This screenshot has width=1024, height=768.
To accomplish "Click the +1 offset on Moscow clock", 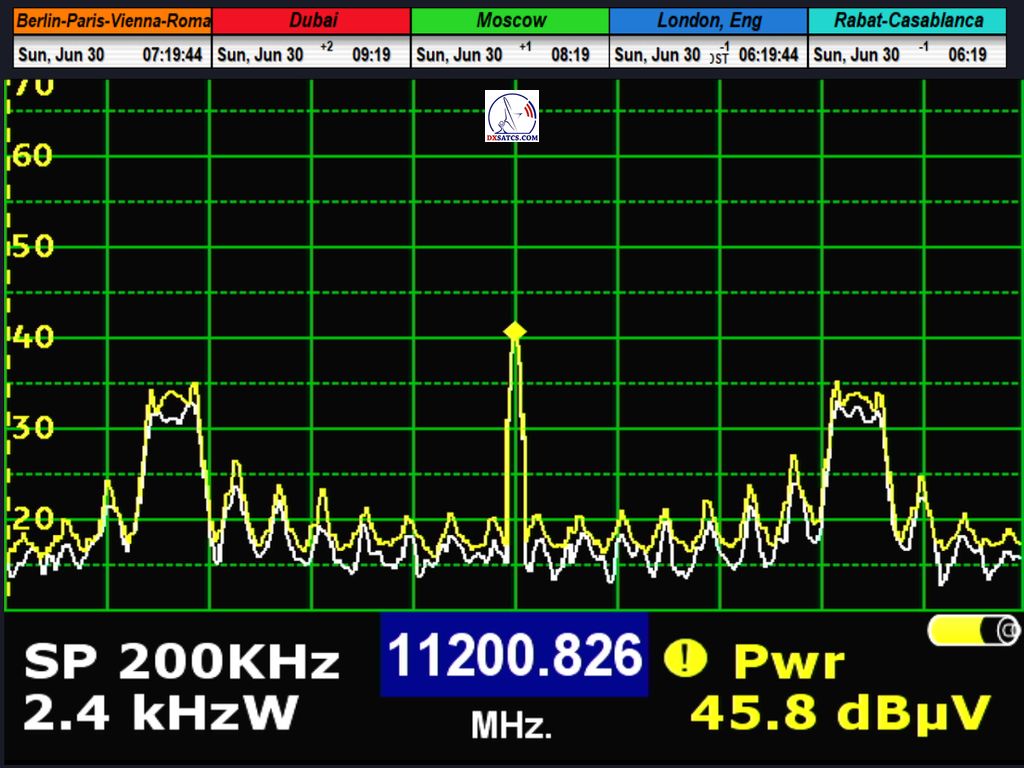I will [525, 47].
